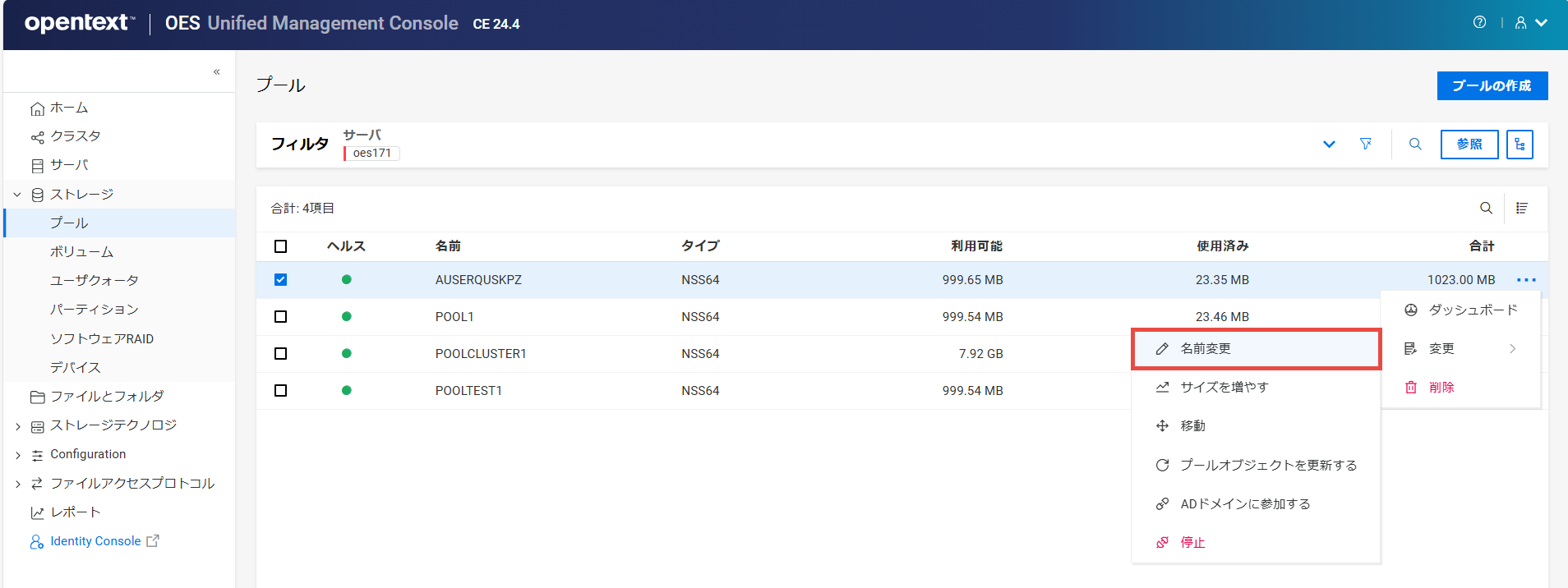Uncheck the AUSERQUSKPZ row checkbox

tap(281, 280)
